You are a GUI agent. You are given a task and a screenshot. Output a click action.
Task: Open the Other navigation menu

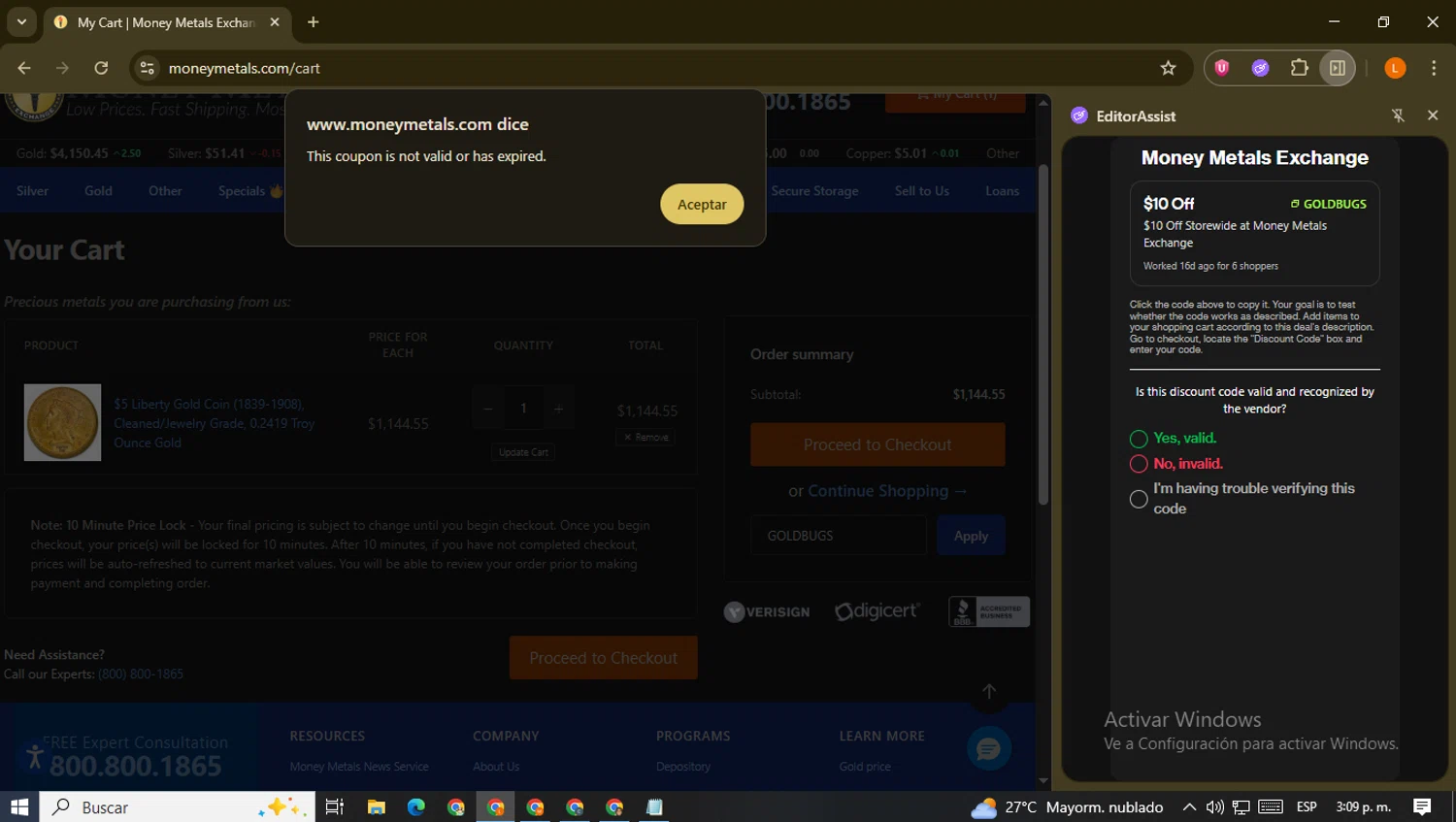pos(165,190)
